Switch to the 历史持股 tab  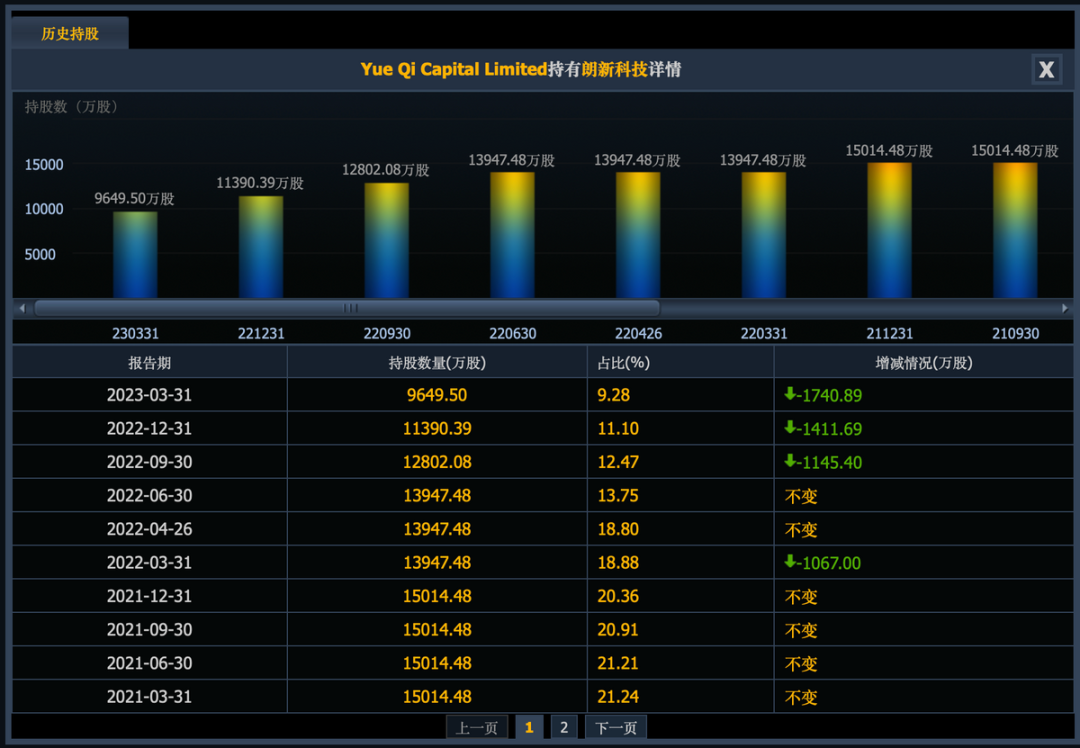tap(70, 34)
